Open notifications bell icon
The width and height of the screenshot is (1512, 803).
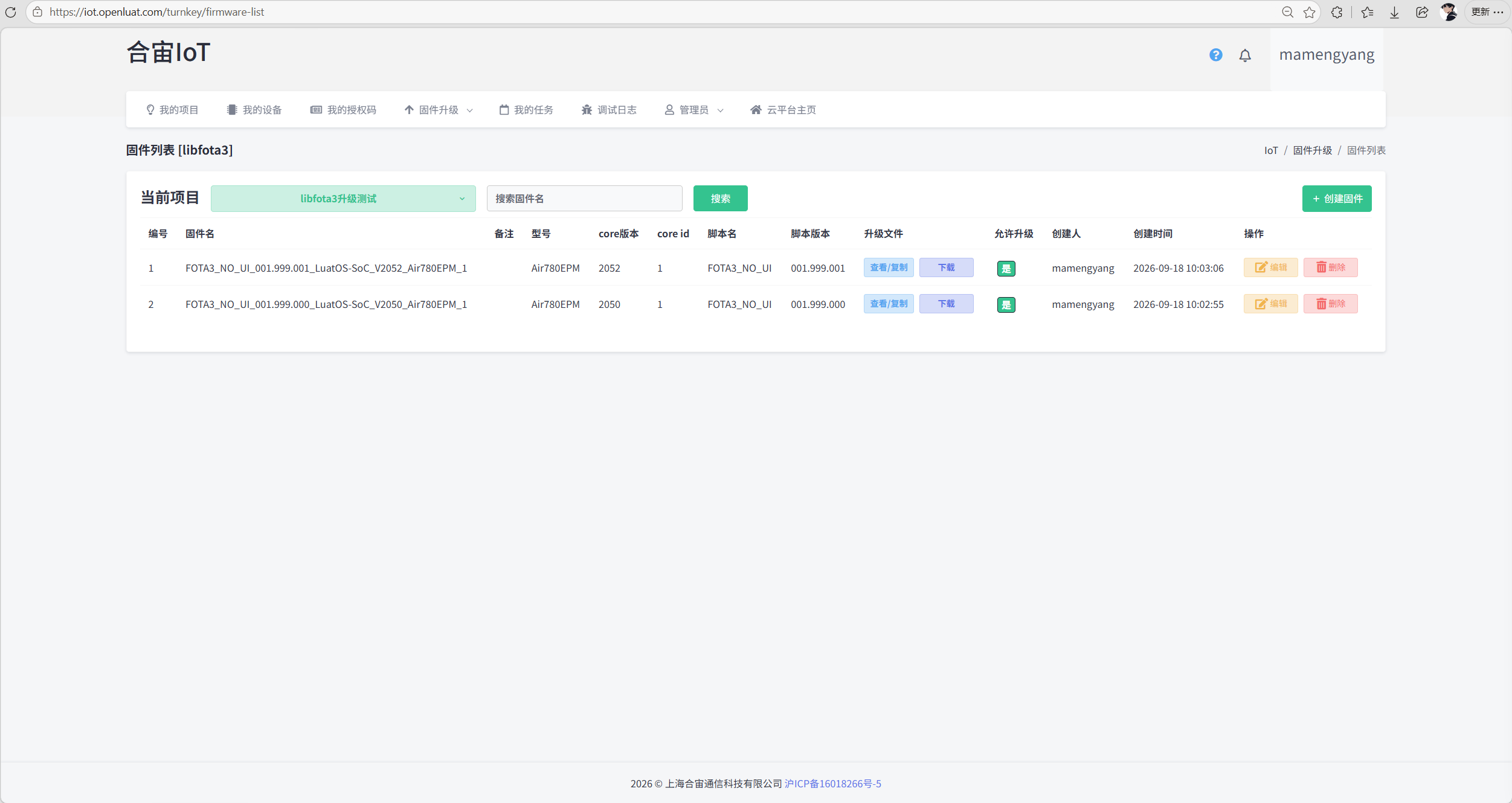1245,56
